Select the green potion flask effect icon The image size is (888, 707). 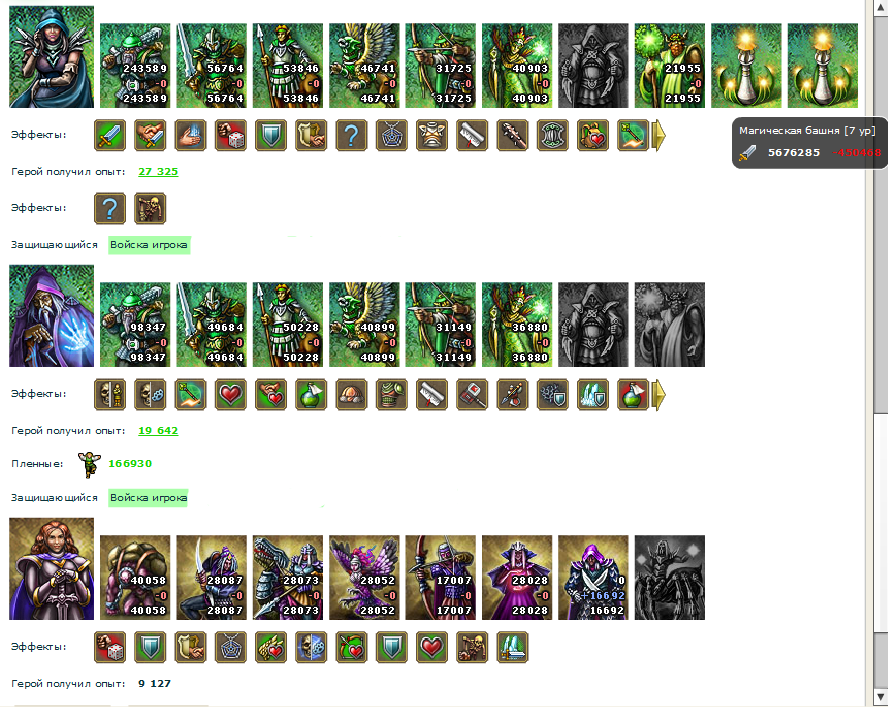point(311,394)
